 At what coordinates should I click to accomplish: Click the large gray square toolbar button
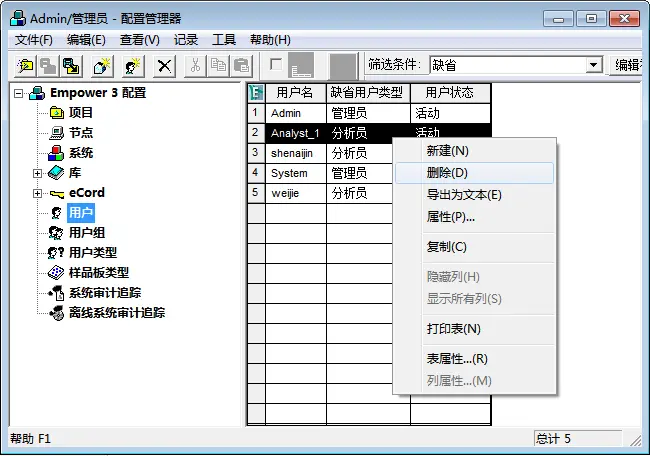[x=343, y=65]
